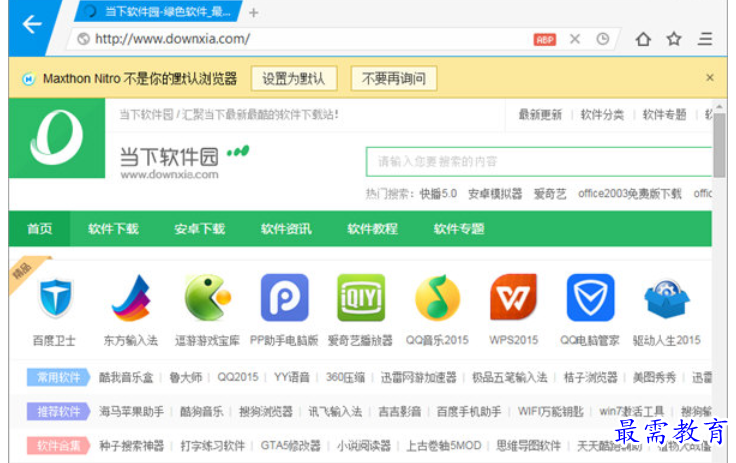Click 设置为默认 button

[294, 78]
